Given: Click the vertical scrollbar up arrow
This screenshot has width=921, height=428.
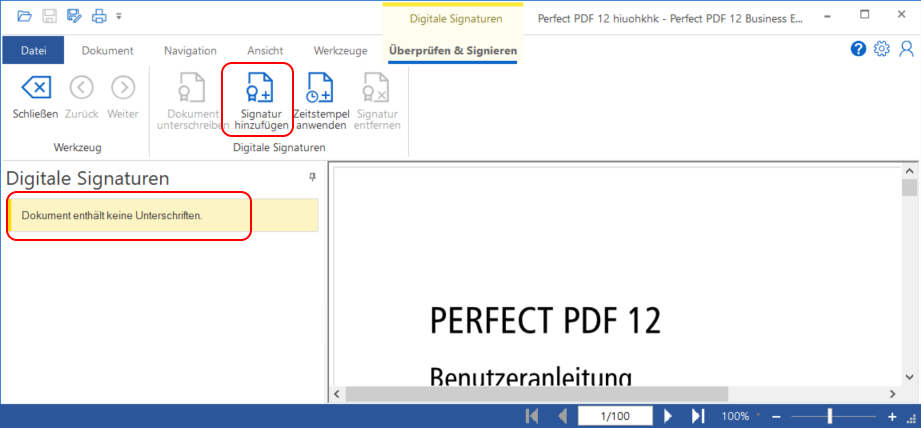Looking at the screenshot, I should [910, 172].
